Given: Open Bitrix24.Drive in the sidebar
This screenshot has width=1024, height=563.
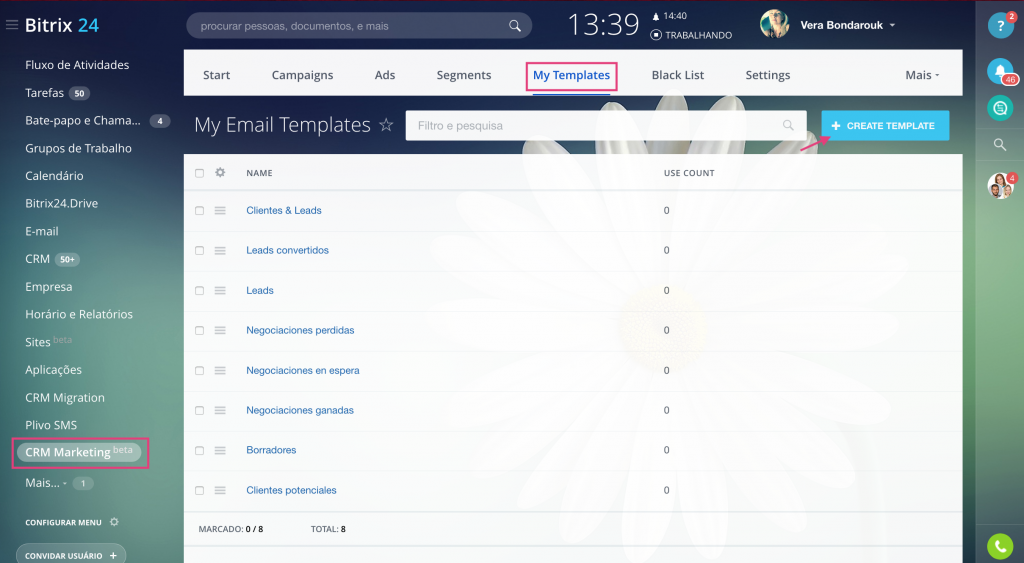Looking at the screenshot, I should 61,203.
